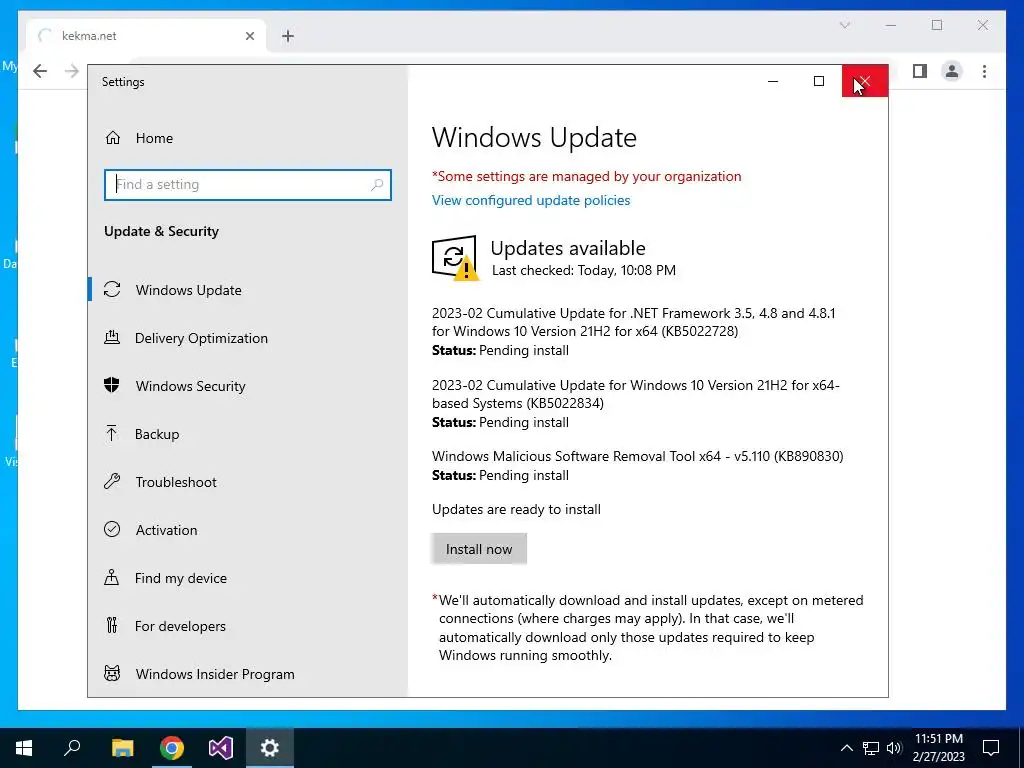Viewport: 1024px width, 768px height.
Task: Open the network tray icon
Action: pyautogui.click(x=871, y=748)
